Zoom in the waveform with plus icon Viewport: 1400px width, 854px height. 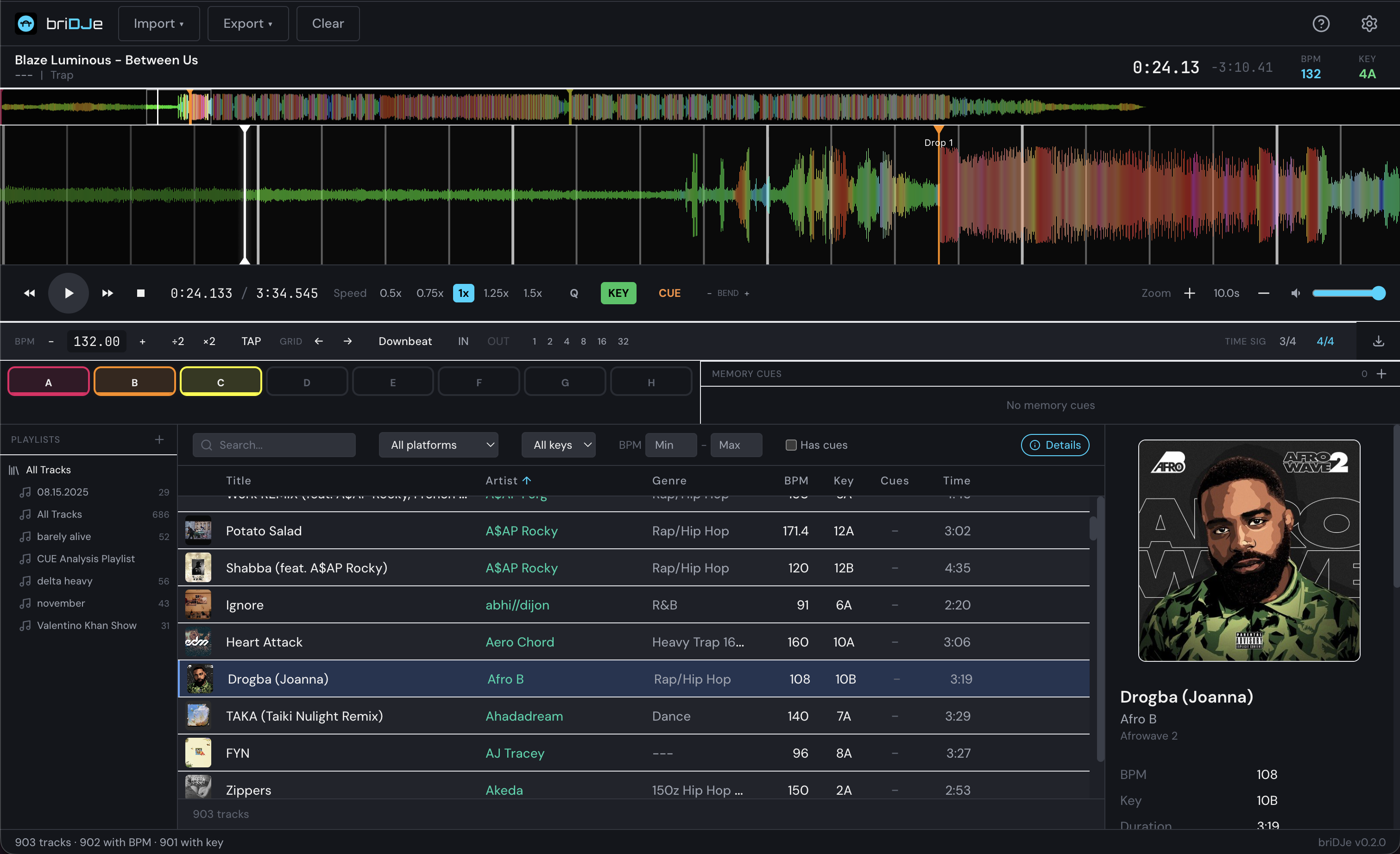(x=1190, y=293)
